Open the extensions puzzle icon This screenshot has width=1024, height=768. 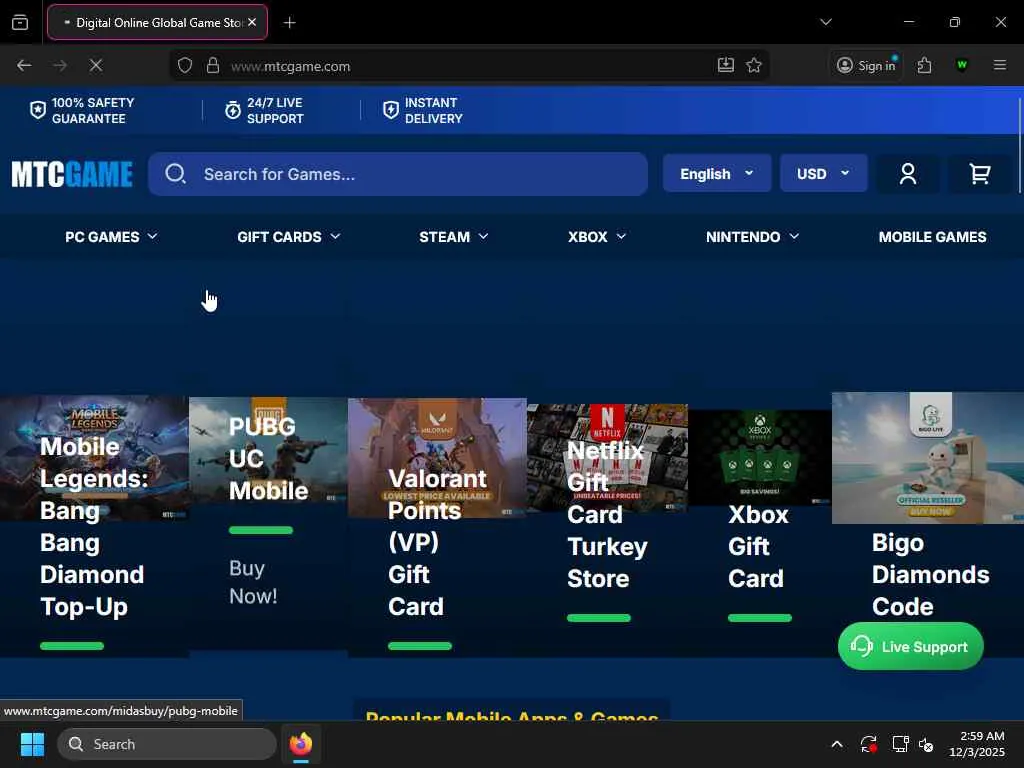(924, 65)
